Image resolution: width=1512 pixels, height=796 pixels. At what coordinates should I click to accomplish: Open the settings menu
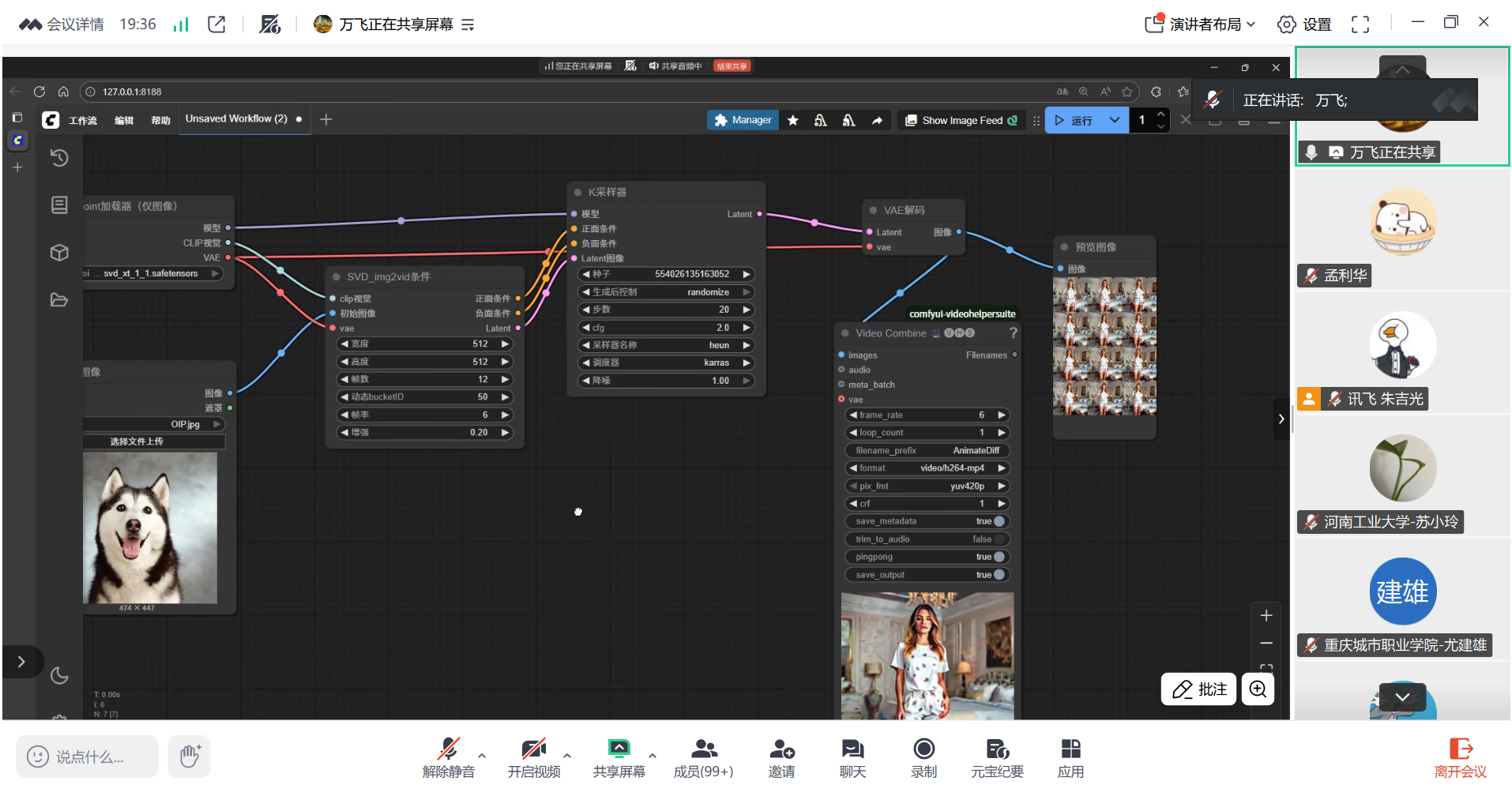click(x=1304, y=24)
